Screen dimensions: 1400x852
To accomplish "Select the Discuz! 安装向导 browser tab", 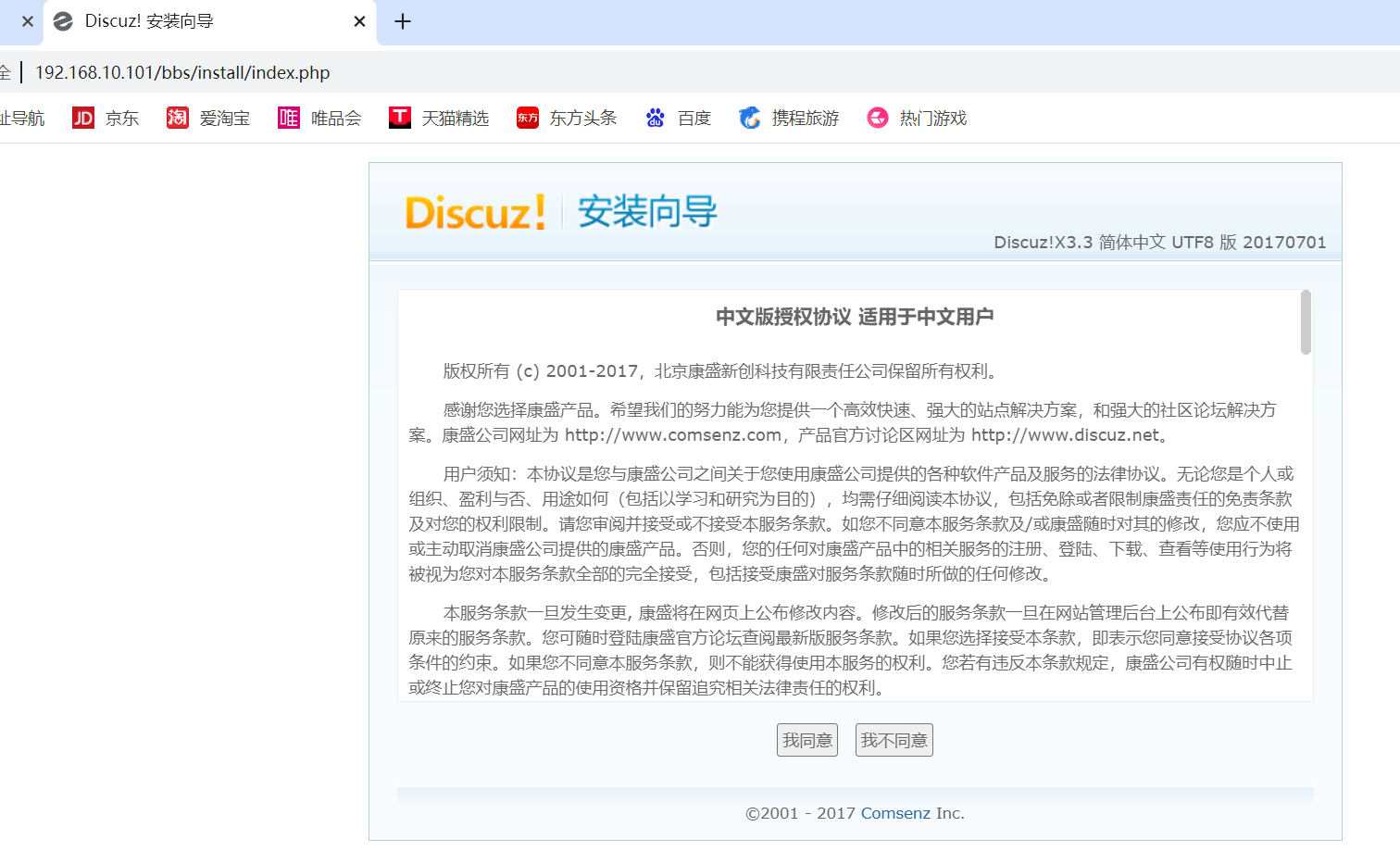I will pos(210,21).
